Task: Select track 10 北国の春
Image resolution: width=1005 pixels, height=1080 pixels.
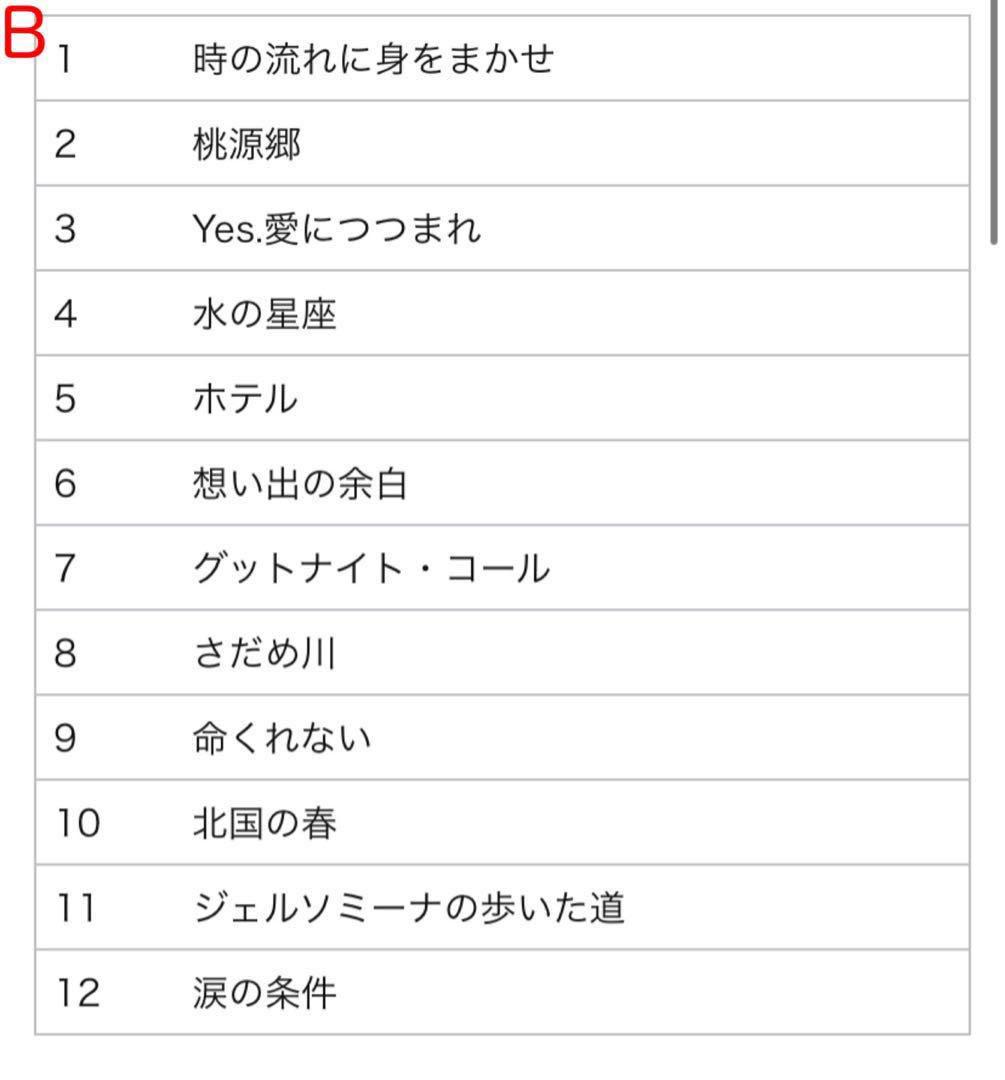Action: tap(264, 825)
